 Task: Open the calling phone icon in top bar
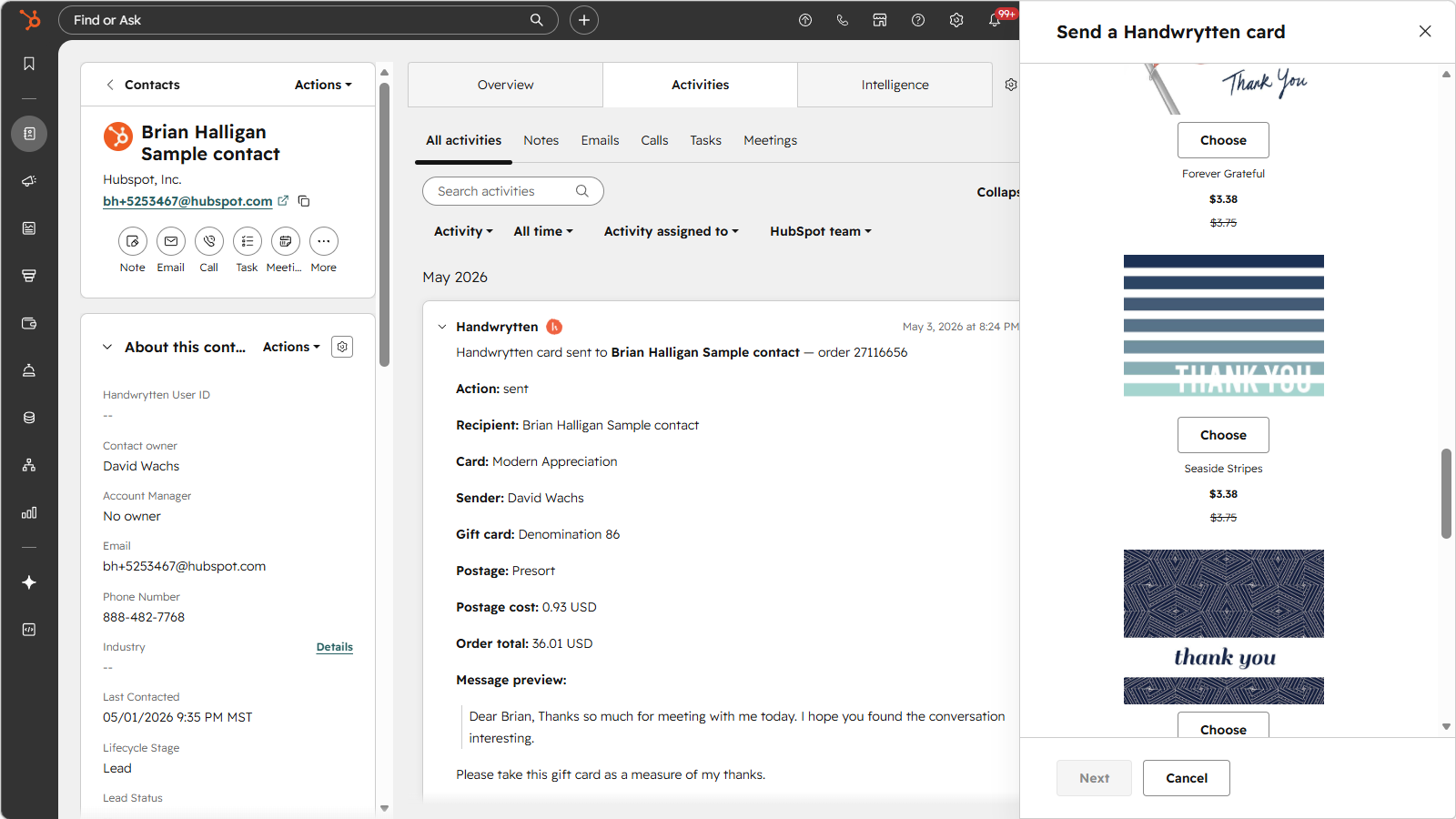point(843,20)
